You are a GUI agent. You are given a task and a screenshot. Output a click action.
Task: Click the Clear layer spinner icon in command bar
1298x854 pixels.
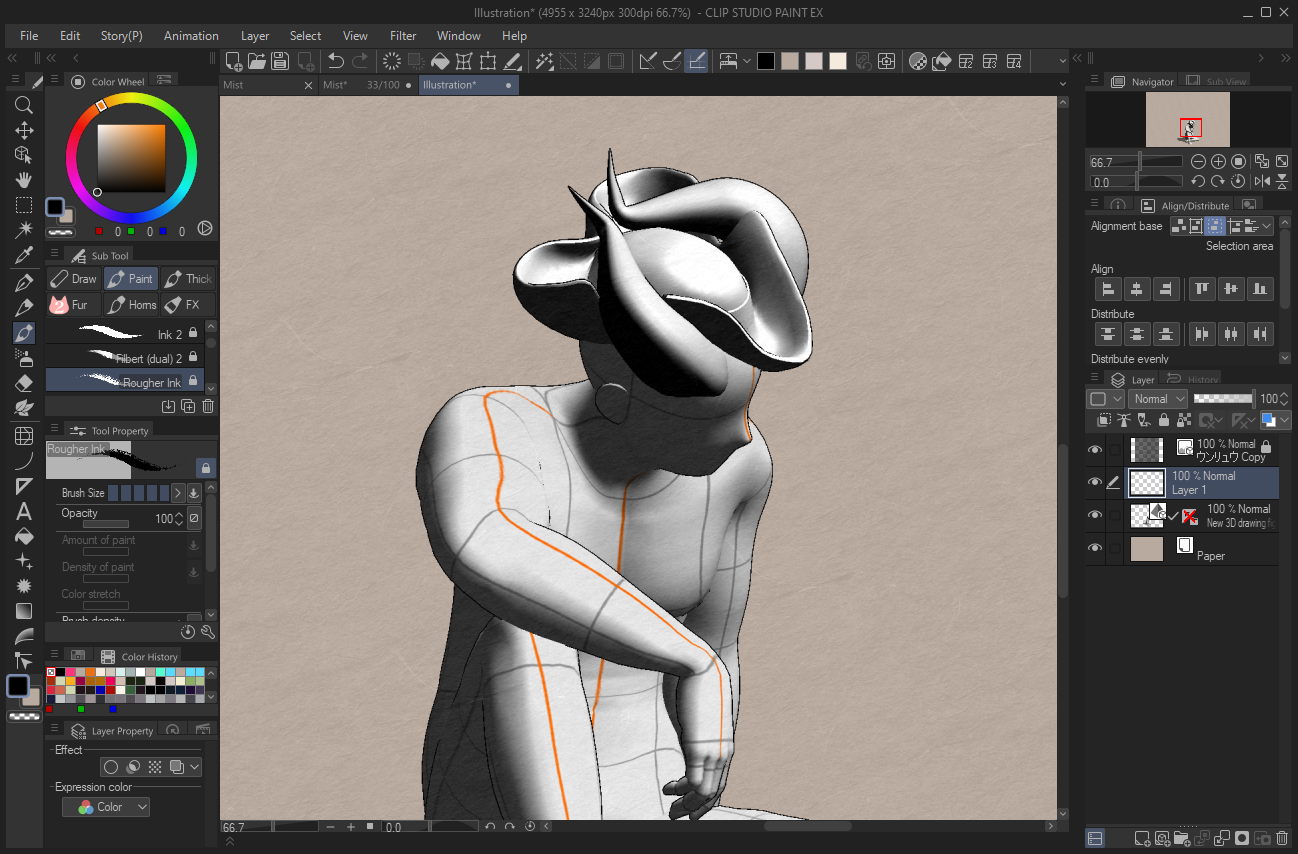coord(391,61)
